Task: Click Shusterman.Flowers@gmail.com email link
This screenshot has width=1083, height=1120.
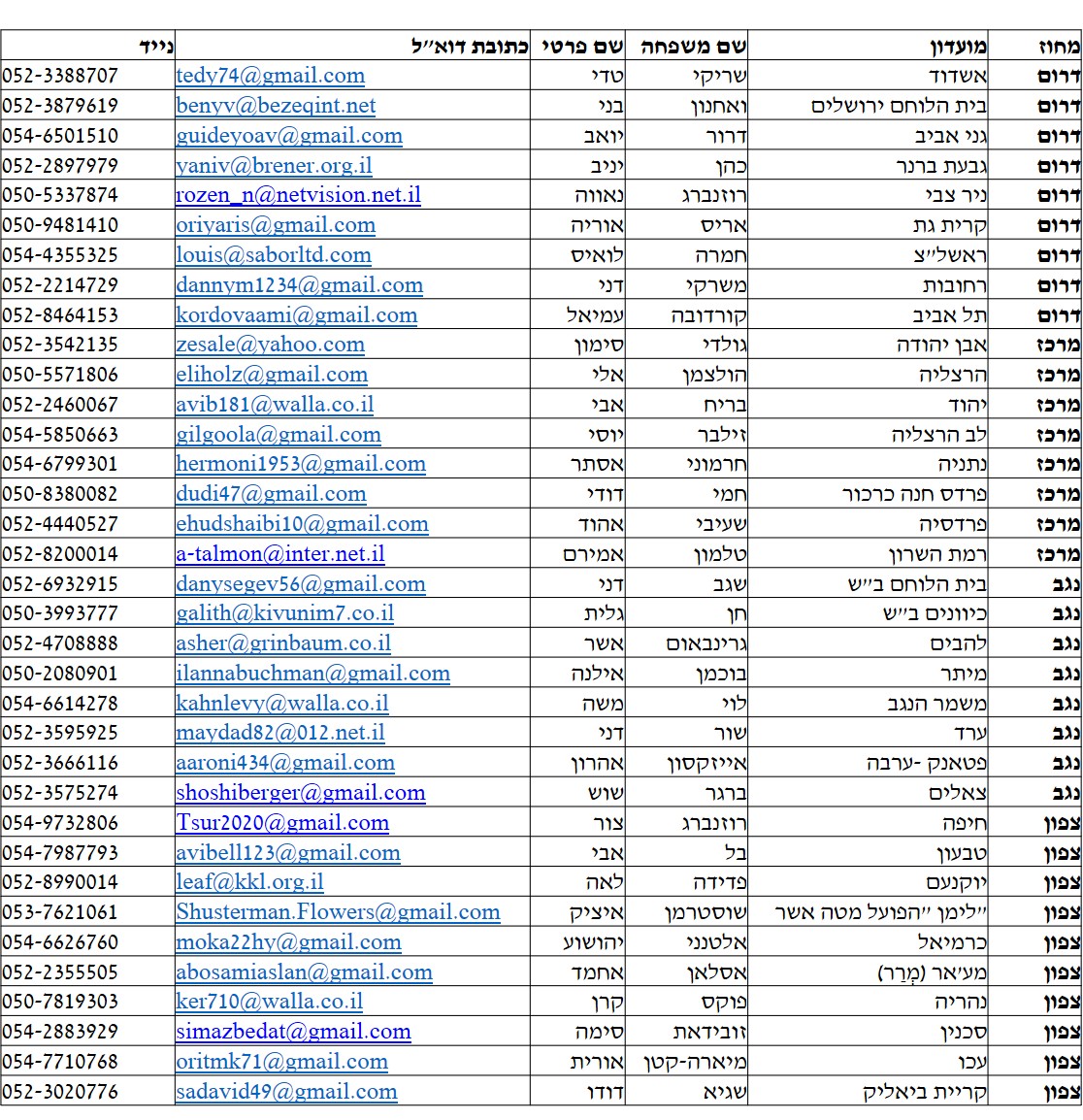Action: pyautogui.click(x=338, y=912)
